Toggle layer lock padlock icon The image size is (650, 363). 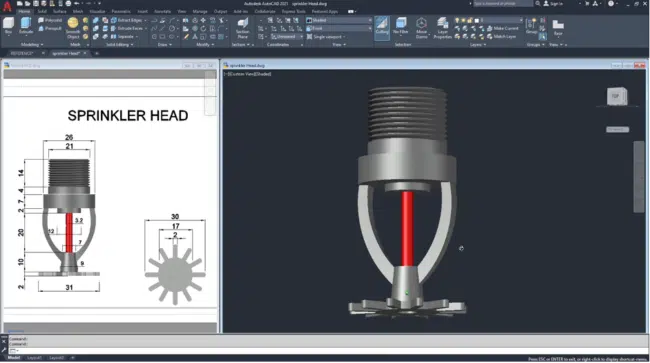470,20
